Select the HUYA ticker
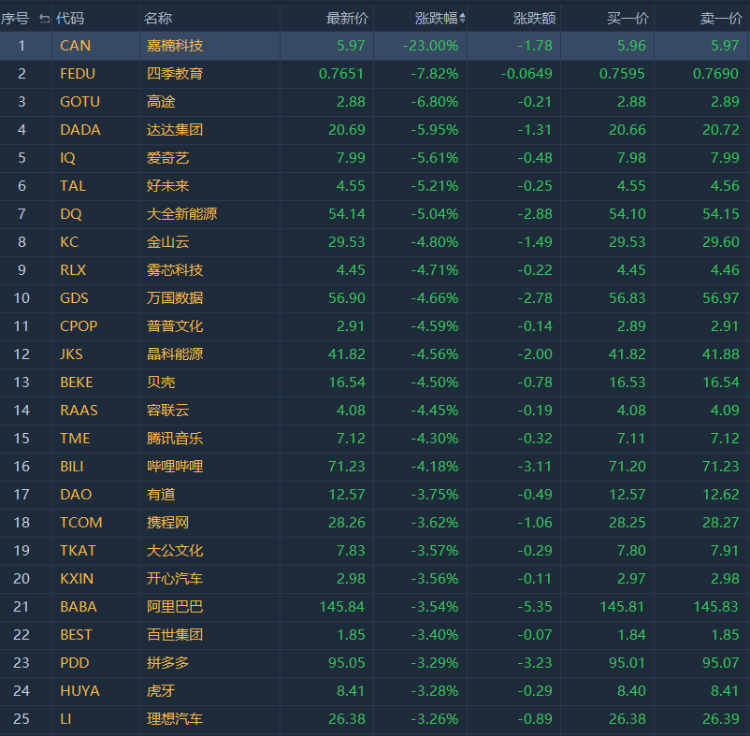Viewport: 750px width, 736px height. click(79, 691)
